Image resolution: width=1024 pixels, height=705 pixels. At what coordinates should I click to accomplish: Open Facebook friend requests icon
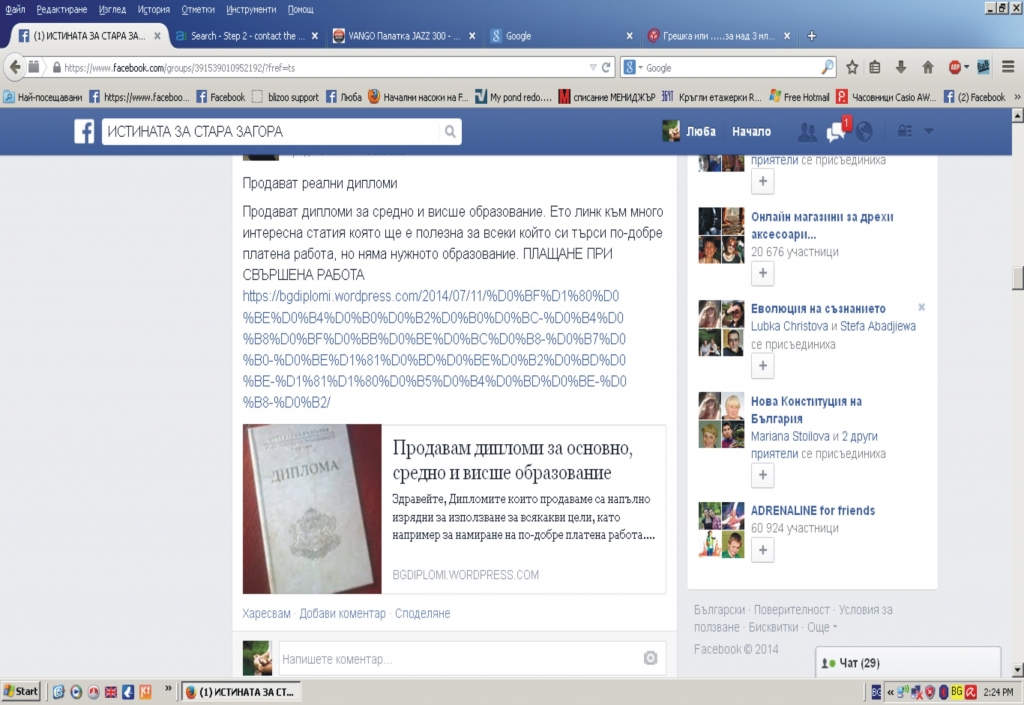[807, 133]
